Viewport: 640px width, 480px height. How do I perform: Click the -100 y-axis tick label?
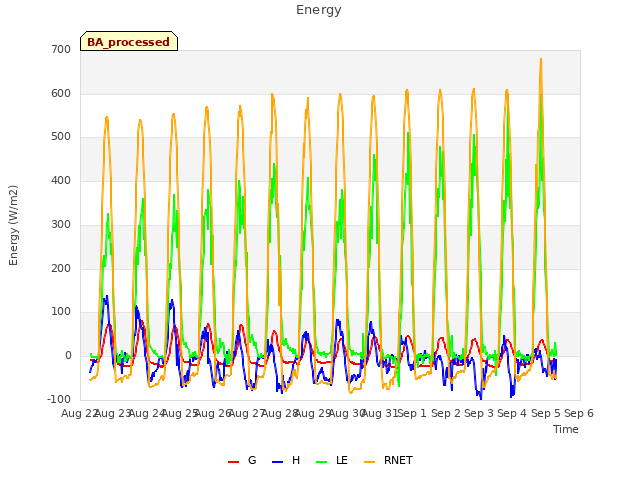coord(59,399)
